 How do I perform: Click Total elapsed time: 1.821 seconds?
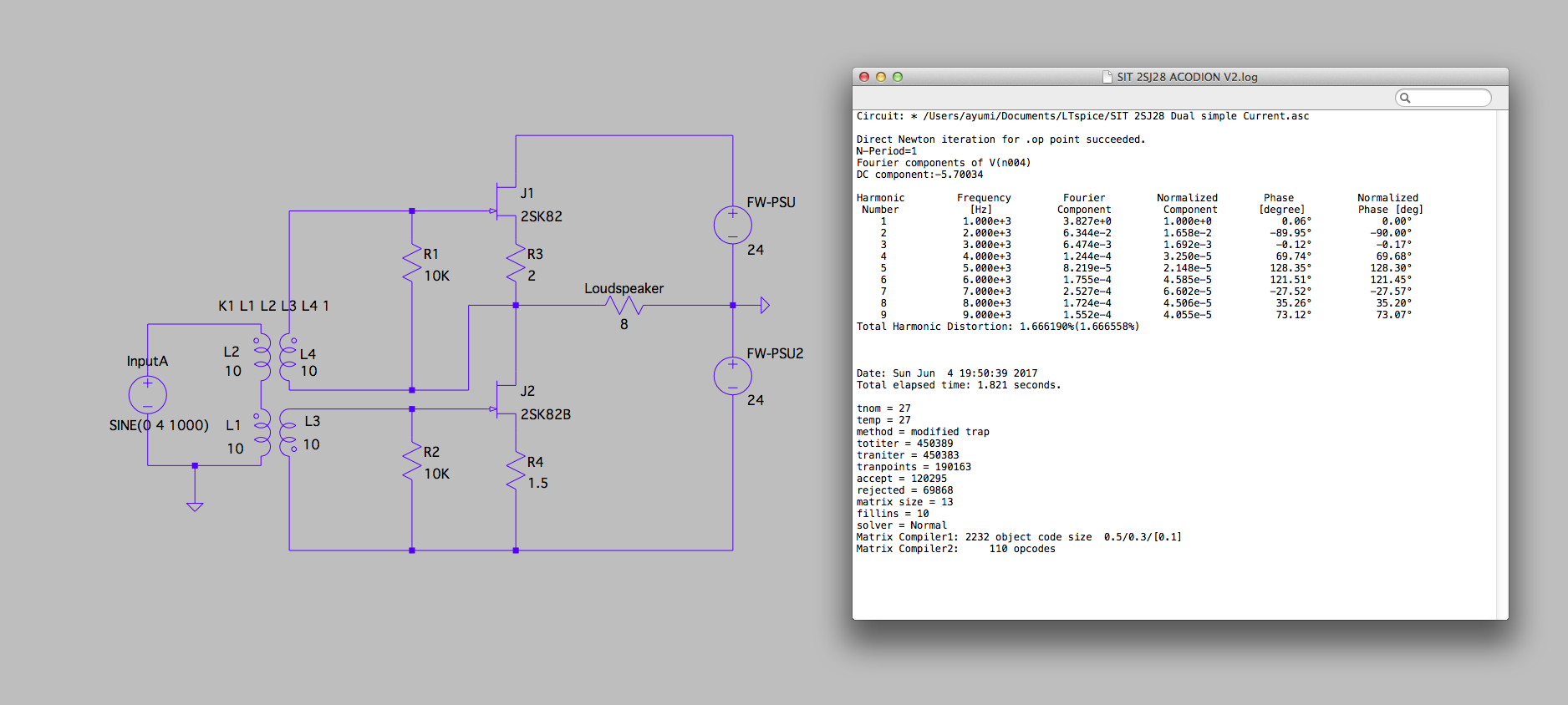pos(959,385)
